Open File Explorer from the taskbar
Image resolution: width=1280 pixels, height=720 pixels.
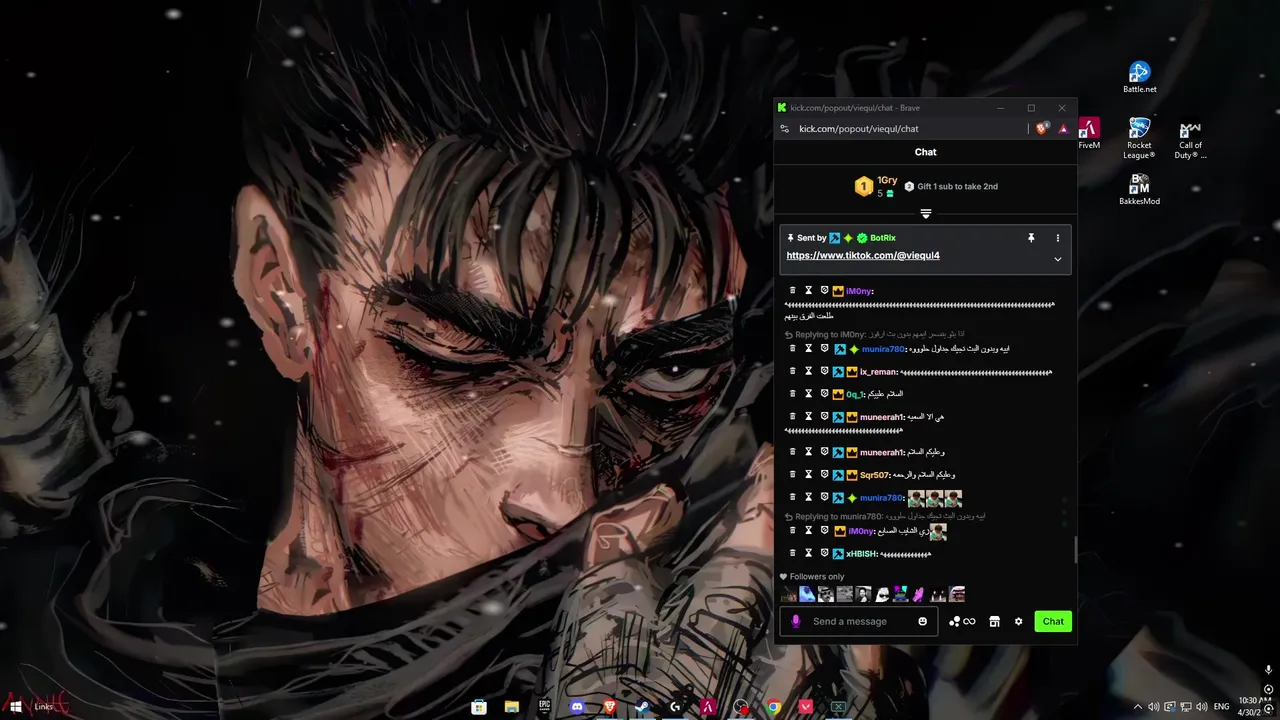pos(512,707)
